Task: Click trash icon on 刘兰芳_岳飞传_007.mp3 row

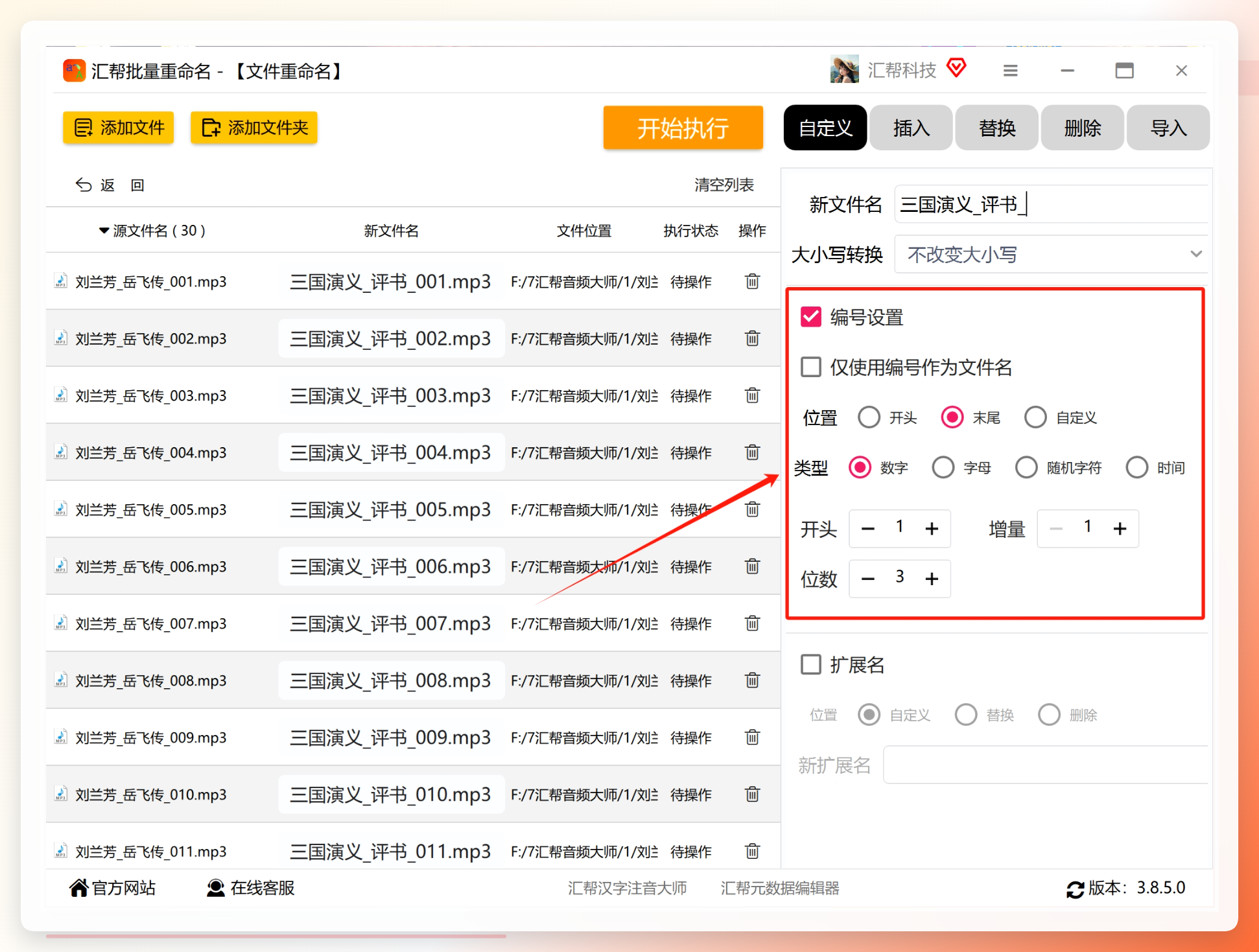Action: click(x=752, y=623)
